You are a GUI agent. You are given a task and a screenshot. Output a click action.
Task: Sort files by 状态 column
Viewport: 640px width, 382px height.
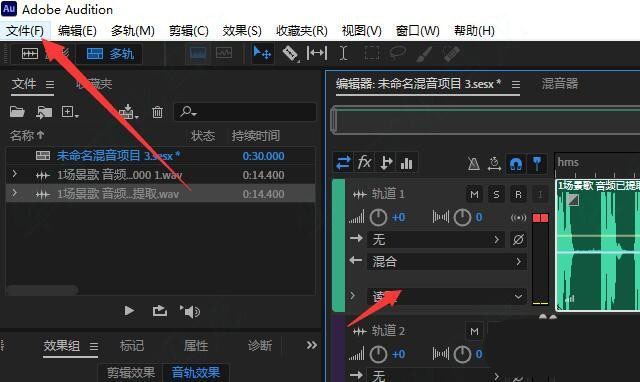tap(203, 135)
